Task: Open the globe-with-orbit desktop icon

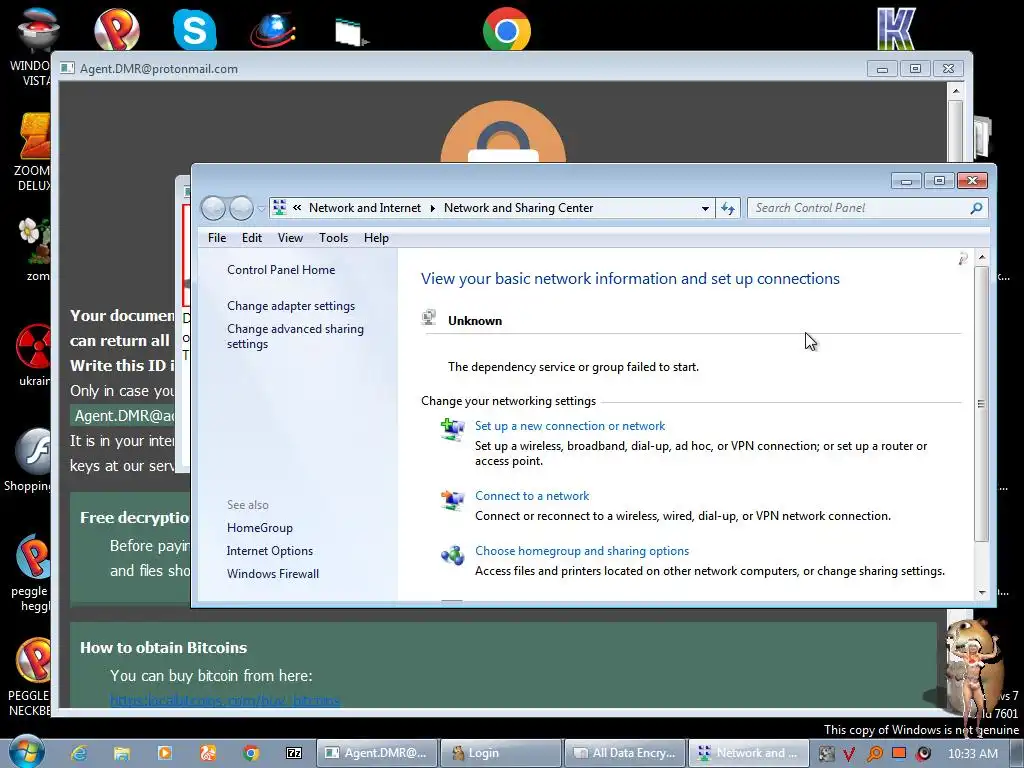Action: (272, 29)
